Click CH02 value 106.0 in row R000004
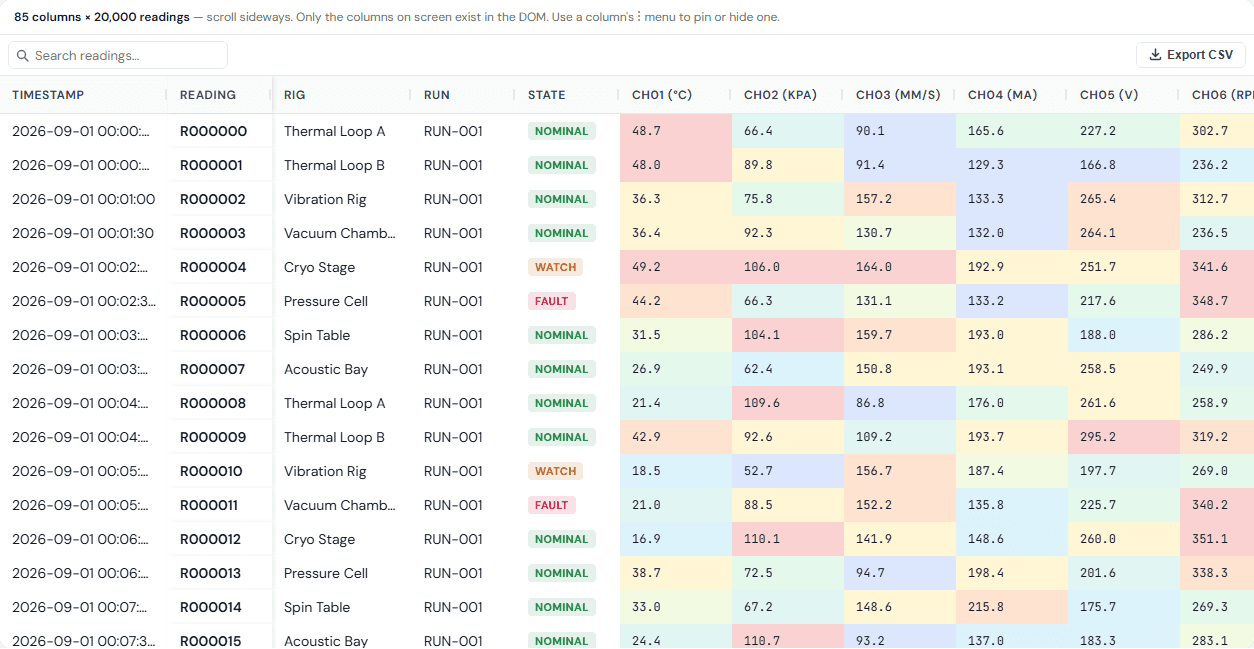This screenshot has width=1254, height=649. click(788, 267)
